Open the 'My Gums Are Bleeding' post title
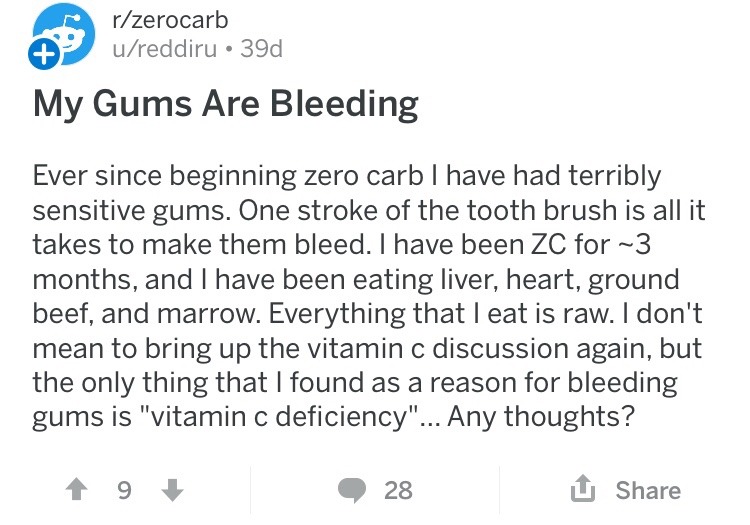The image size is (750, 525). coord(226,105)
